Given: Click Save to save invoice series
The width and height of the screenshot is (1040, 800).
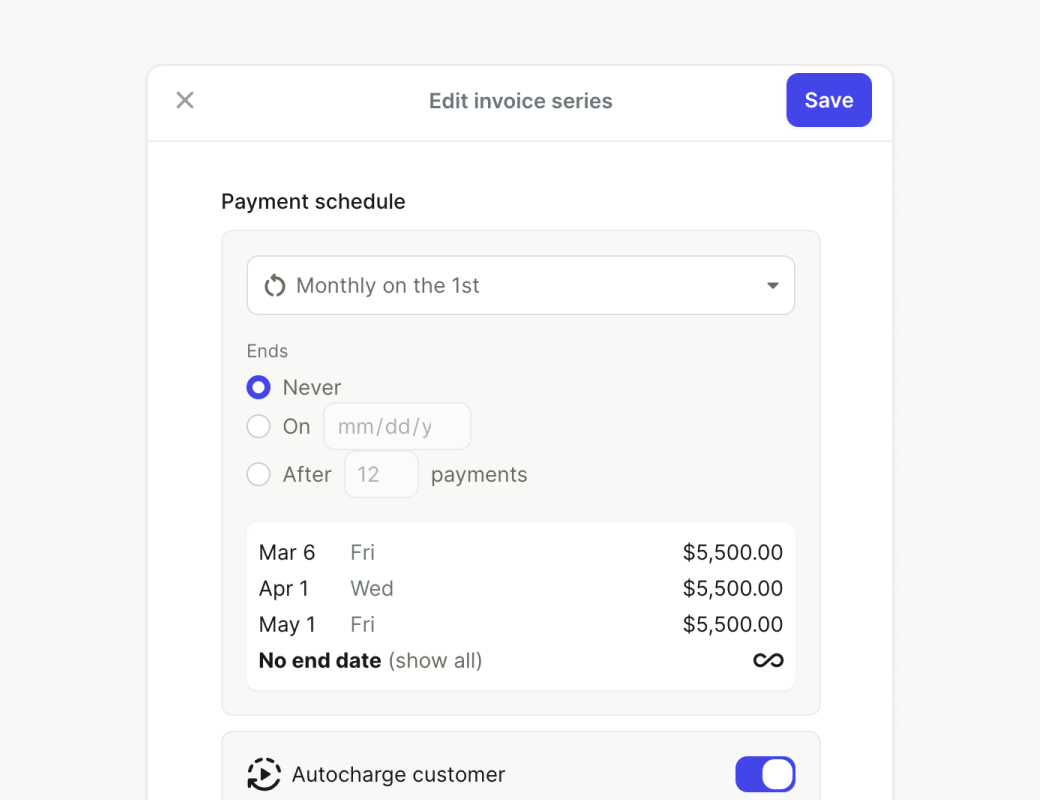Looking at the screenshot, I should coord(828,100).
